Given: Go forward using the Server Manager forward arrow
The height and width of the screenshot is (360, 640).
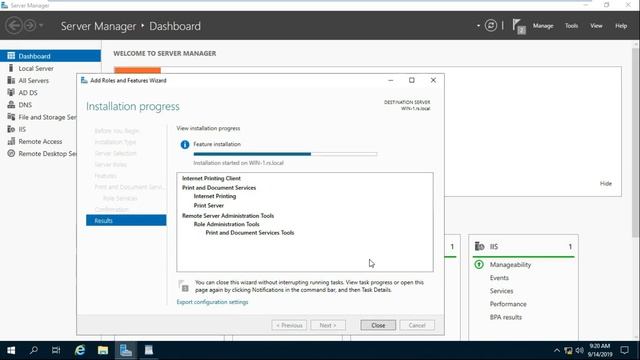Looking at the screenshot, I should (30, 26).
